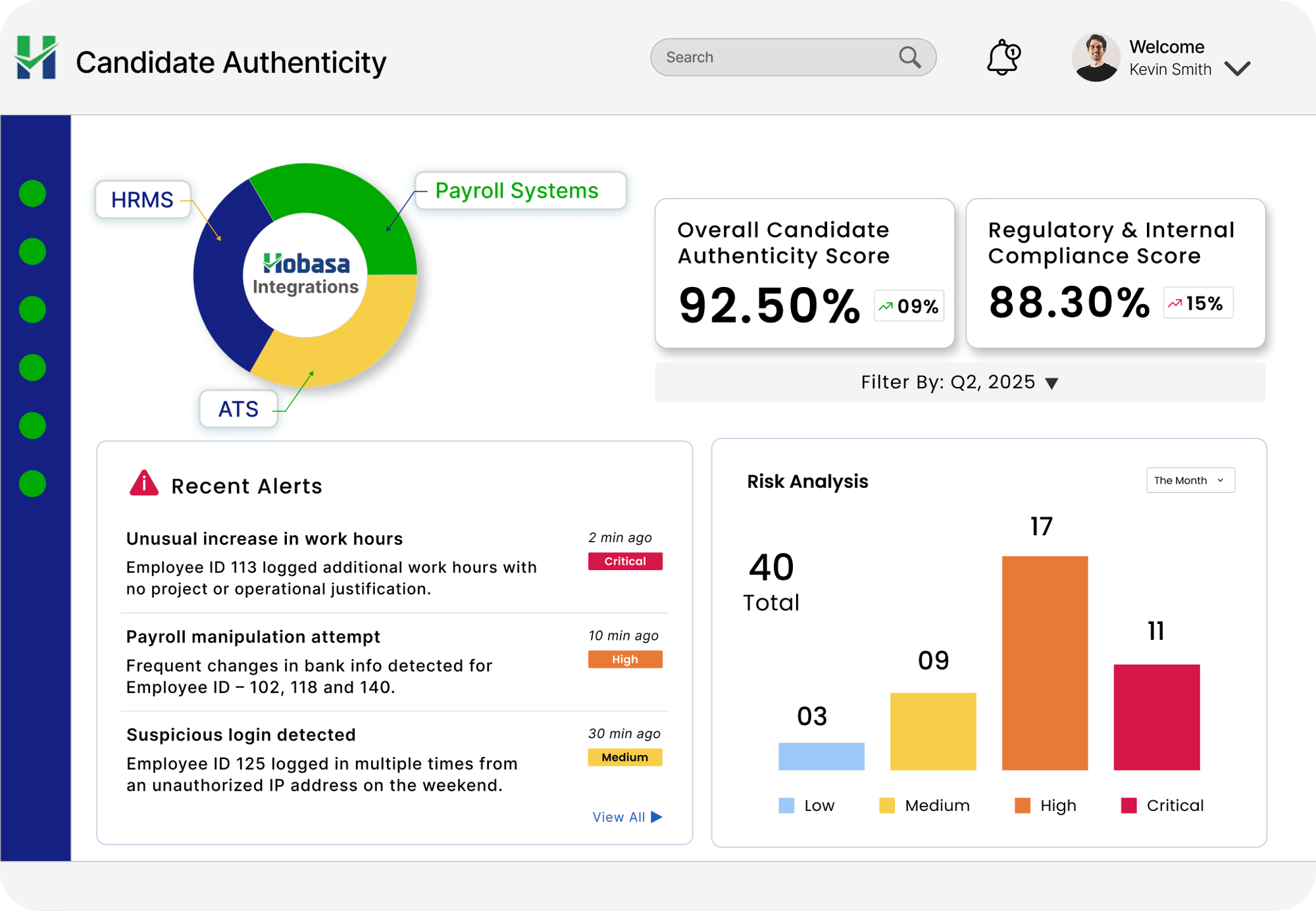Click the Critical badge on work hours alert

(624, 561)
